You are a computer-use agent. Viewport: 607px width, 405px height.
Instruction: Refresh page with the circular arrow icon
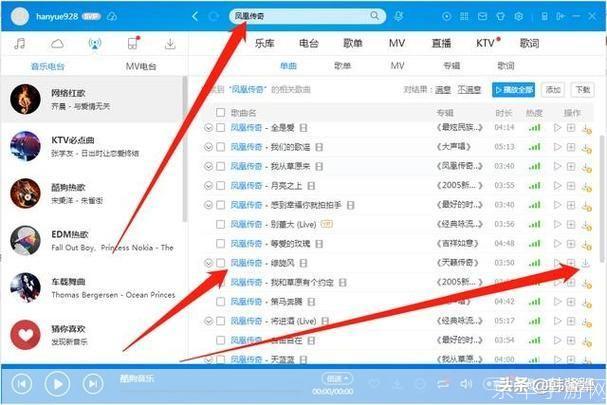pos(213,16)
